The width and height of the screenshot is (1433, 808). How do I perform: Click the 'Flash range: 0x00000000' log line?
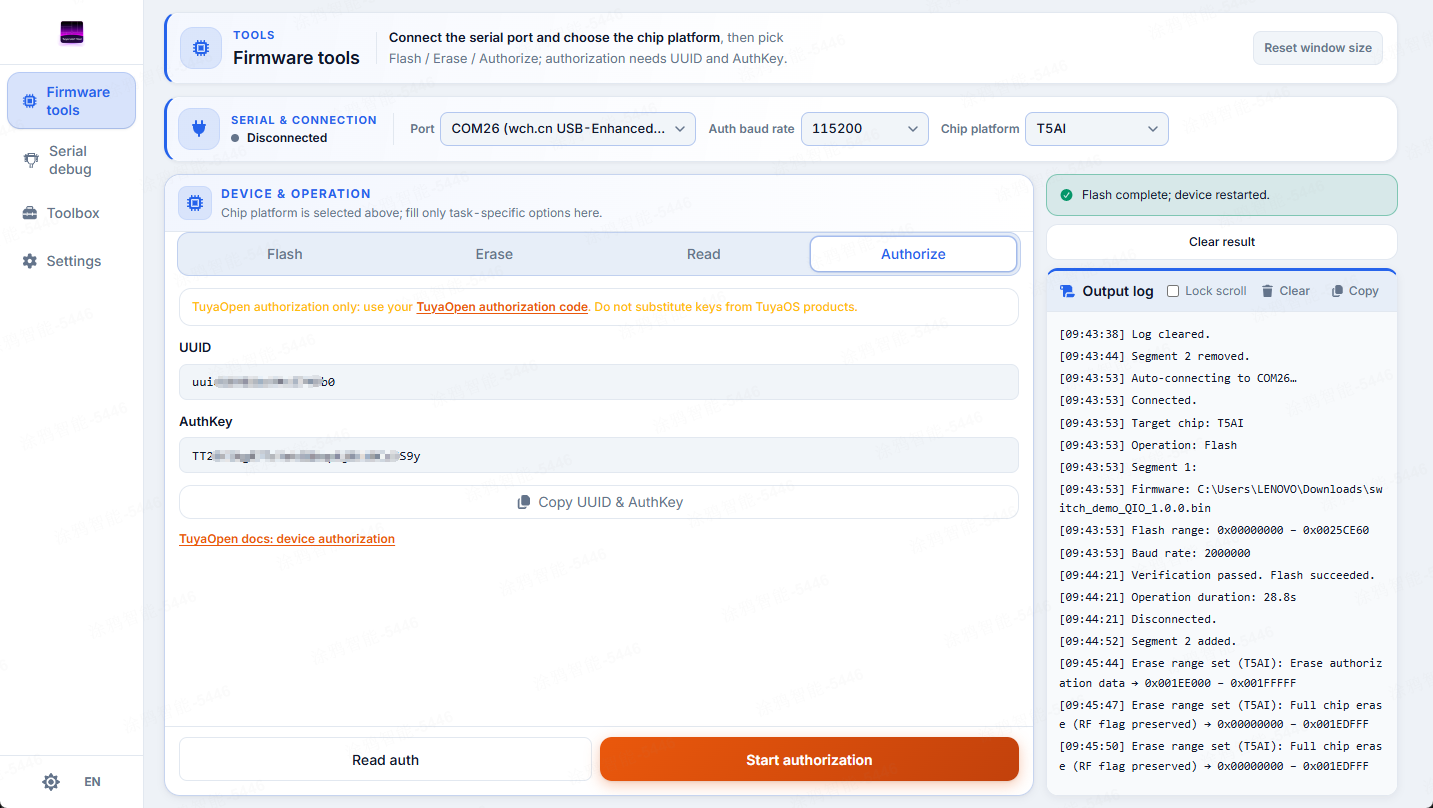[x=1214, y=531]
